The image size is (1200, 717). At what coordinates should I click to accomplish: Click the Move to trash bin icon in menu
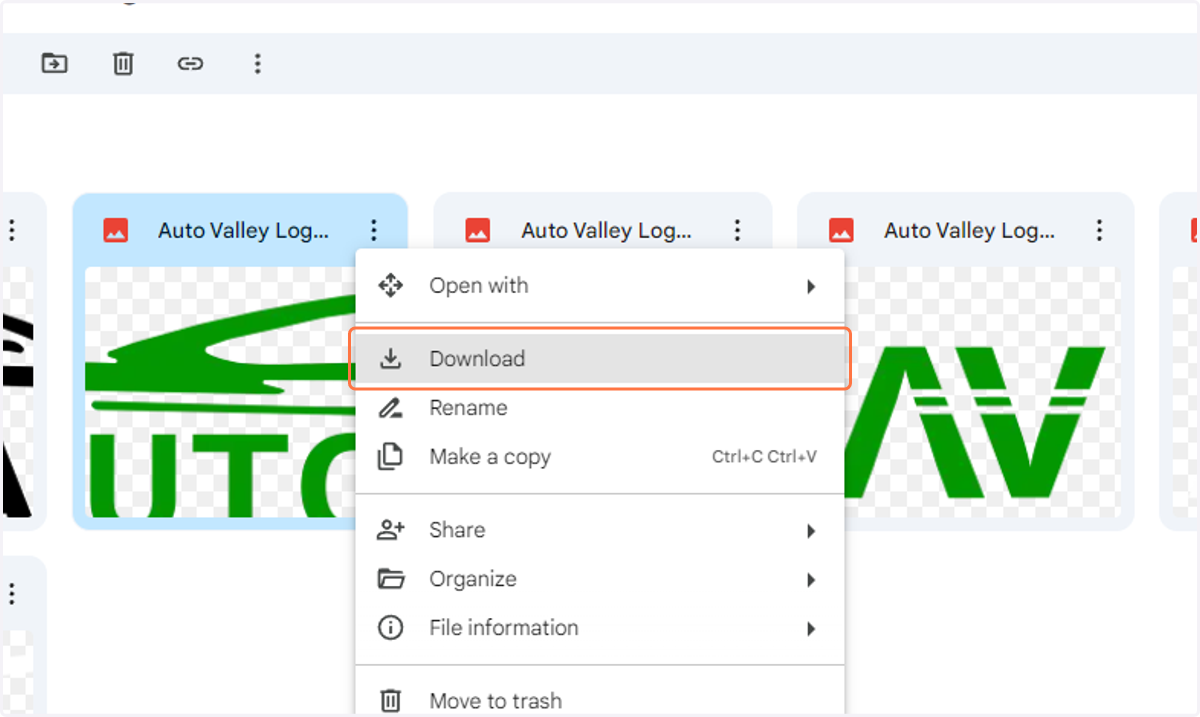(x=391, y=701)
